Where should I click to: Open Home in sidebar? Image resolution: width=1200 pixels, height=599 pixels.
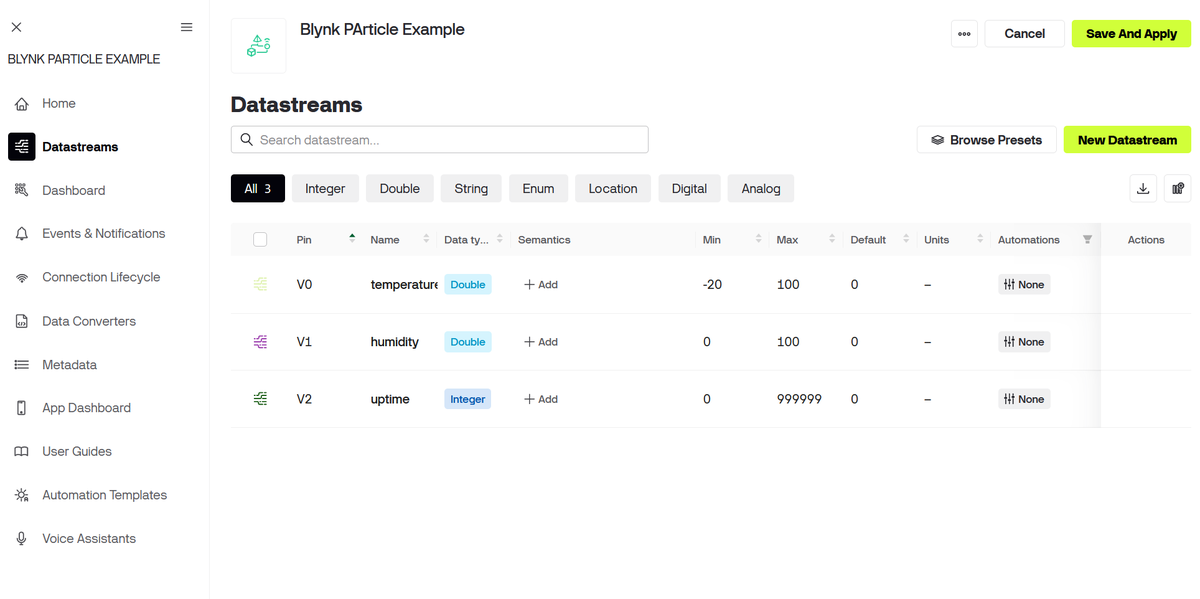tap(59, 104)
